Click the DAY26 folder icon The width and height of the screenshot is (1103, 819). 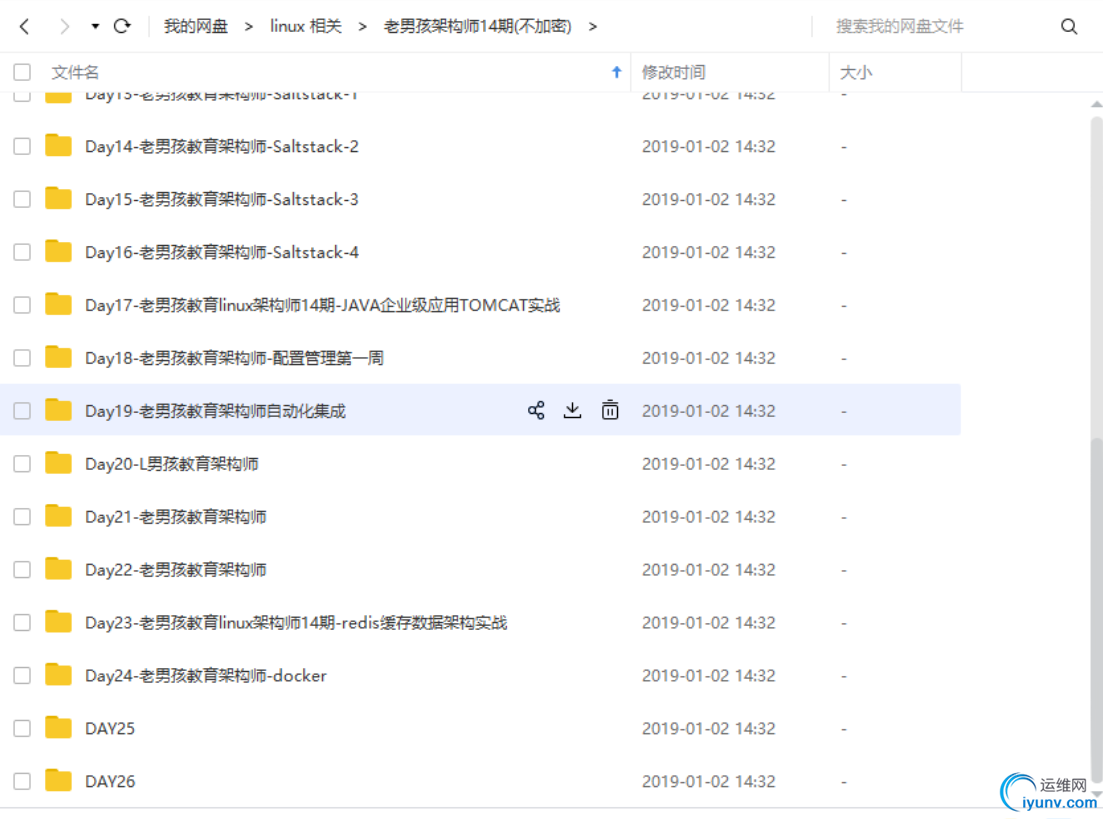[x=58, y=780]
